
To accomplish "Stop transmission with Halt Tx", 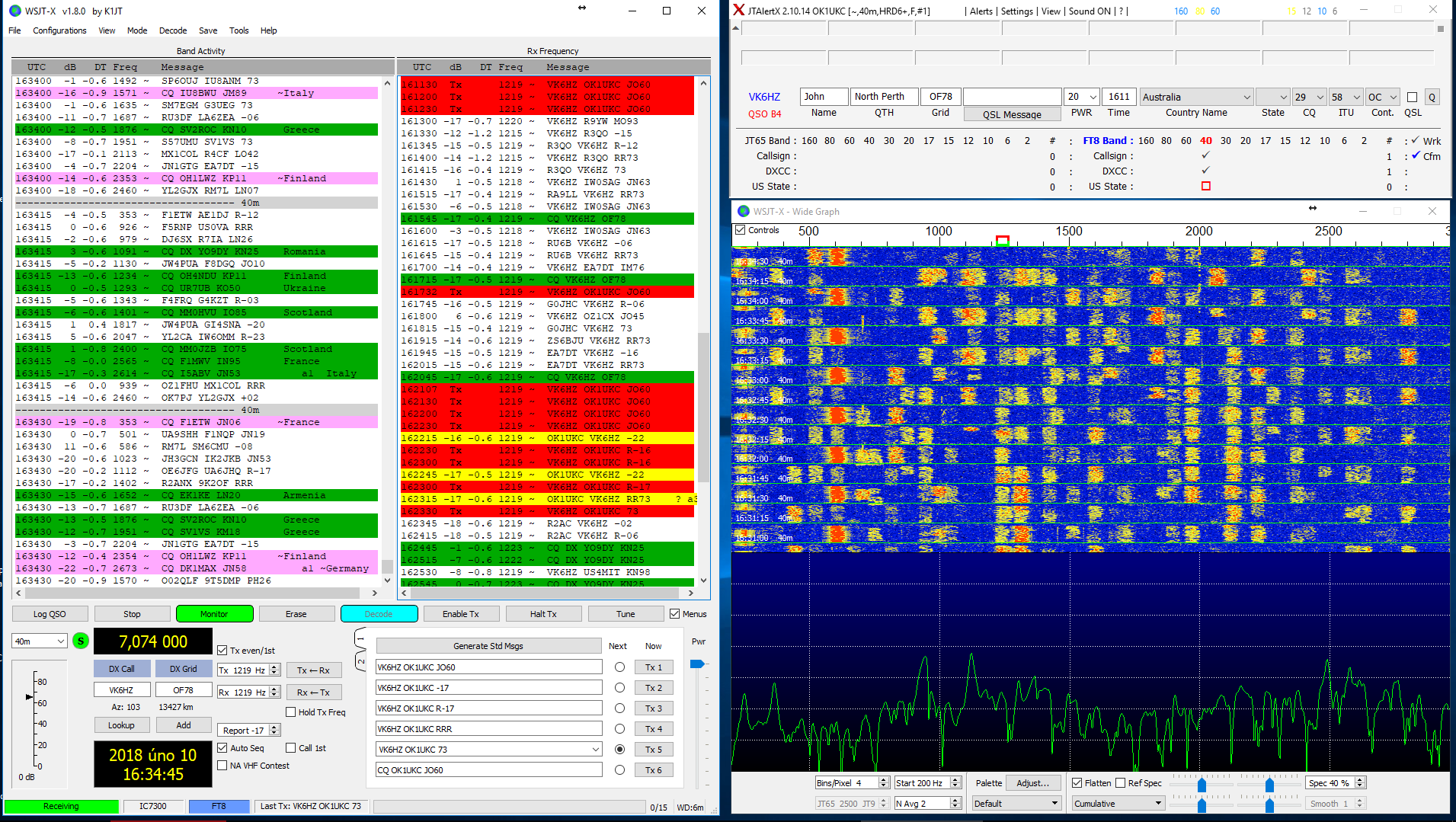I will [543, 613].
